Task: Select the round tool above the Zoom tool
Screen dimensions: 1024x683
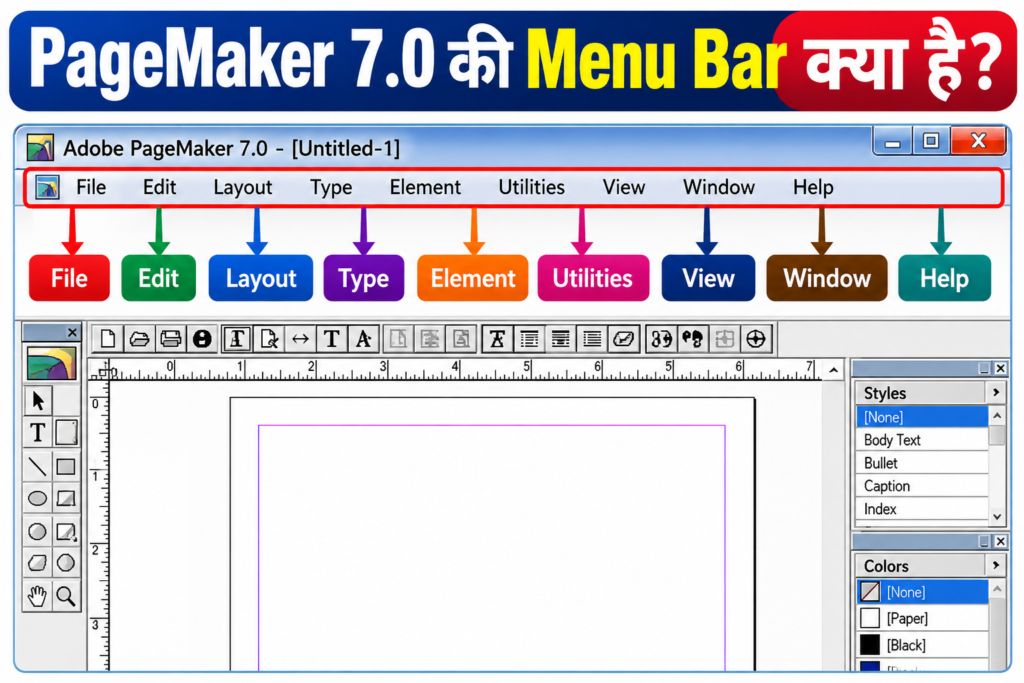Action: tap(66, 563)
